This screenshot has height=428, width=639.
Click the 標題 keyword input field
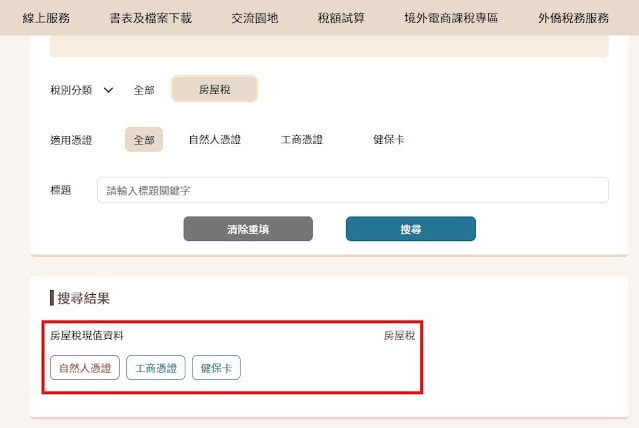point(353,190)
